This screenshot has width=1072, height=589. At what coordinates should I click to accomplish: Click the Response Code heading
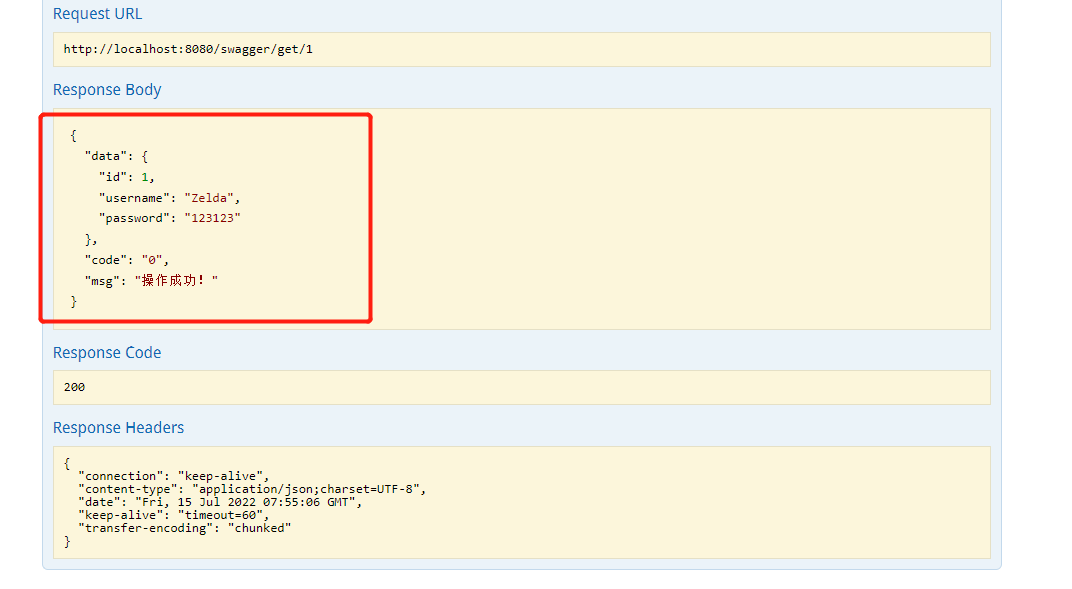[107, 353]
